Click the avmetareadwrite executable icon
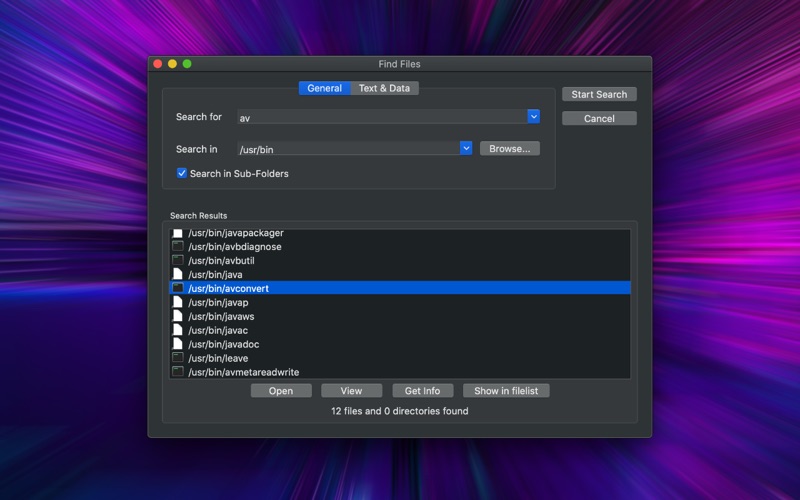800x500 pixels. [178, 371]
